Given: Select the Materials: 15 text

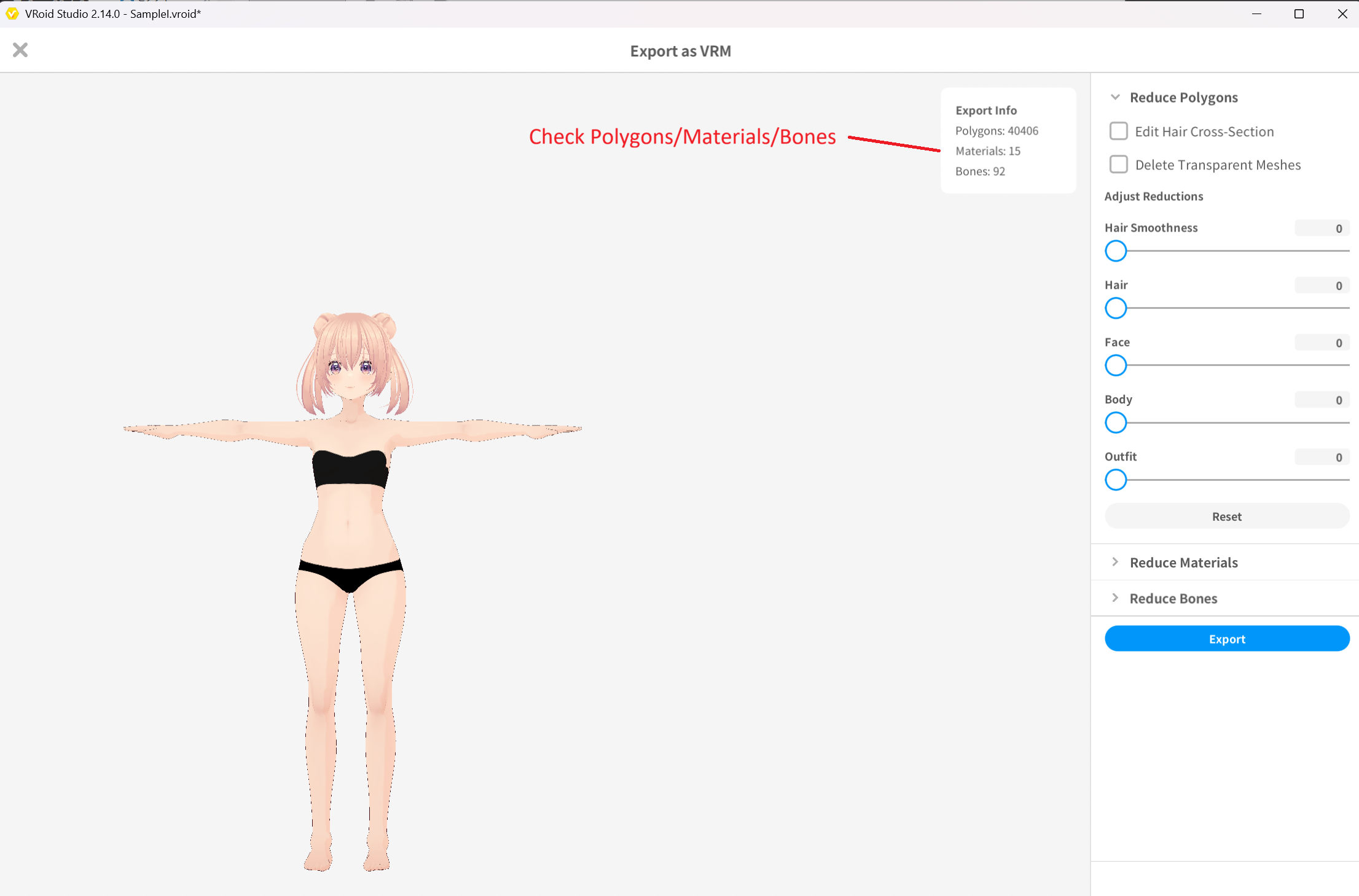Looking at the screenshot, I should tap(987, 151).
